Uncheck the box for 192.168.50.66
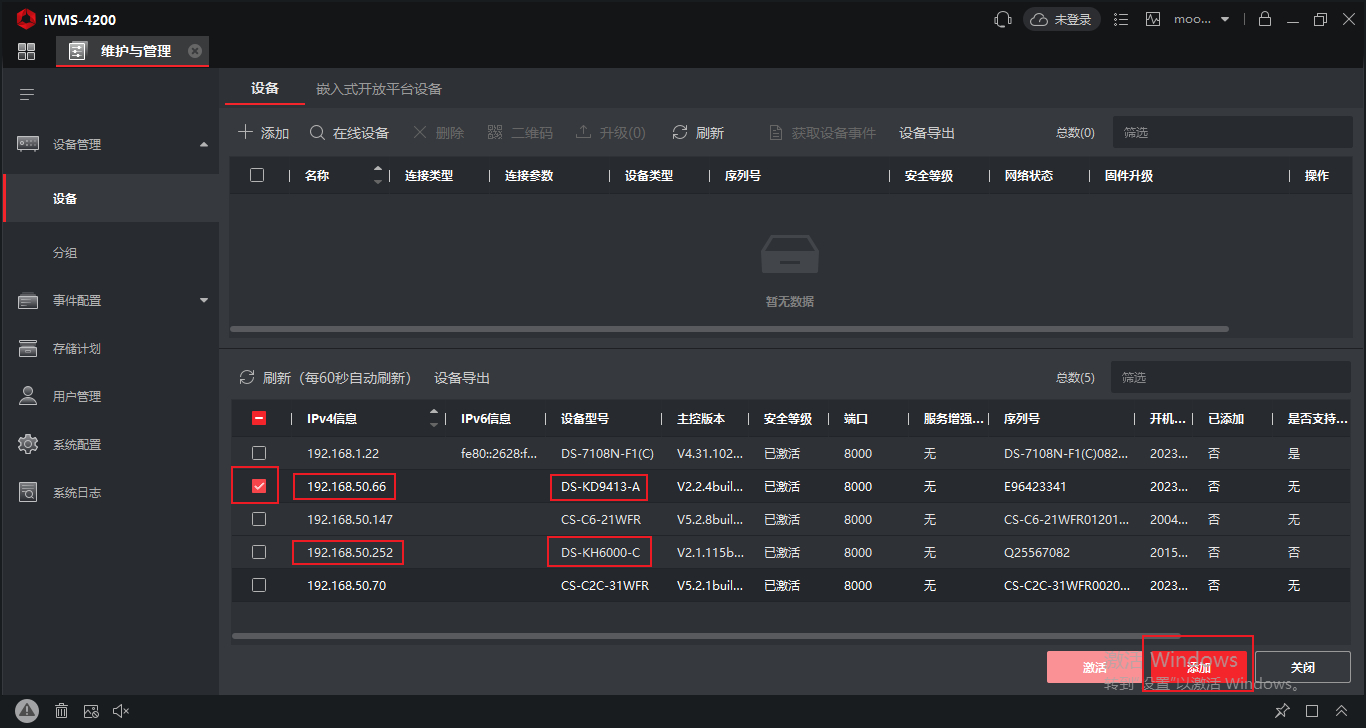 pos(259,486)
